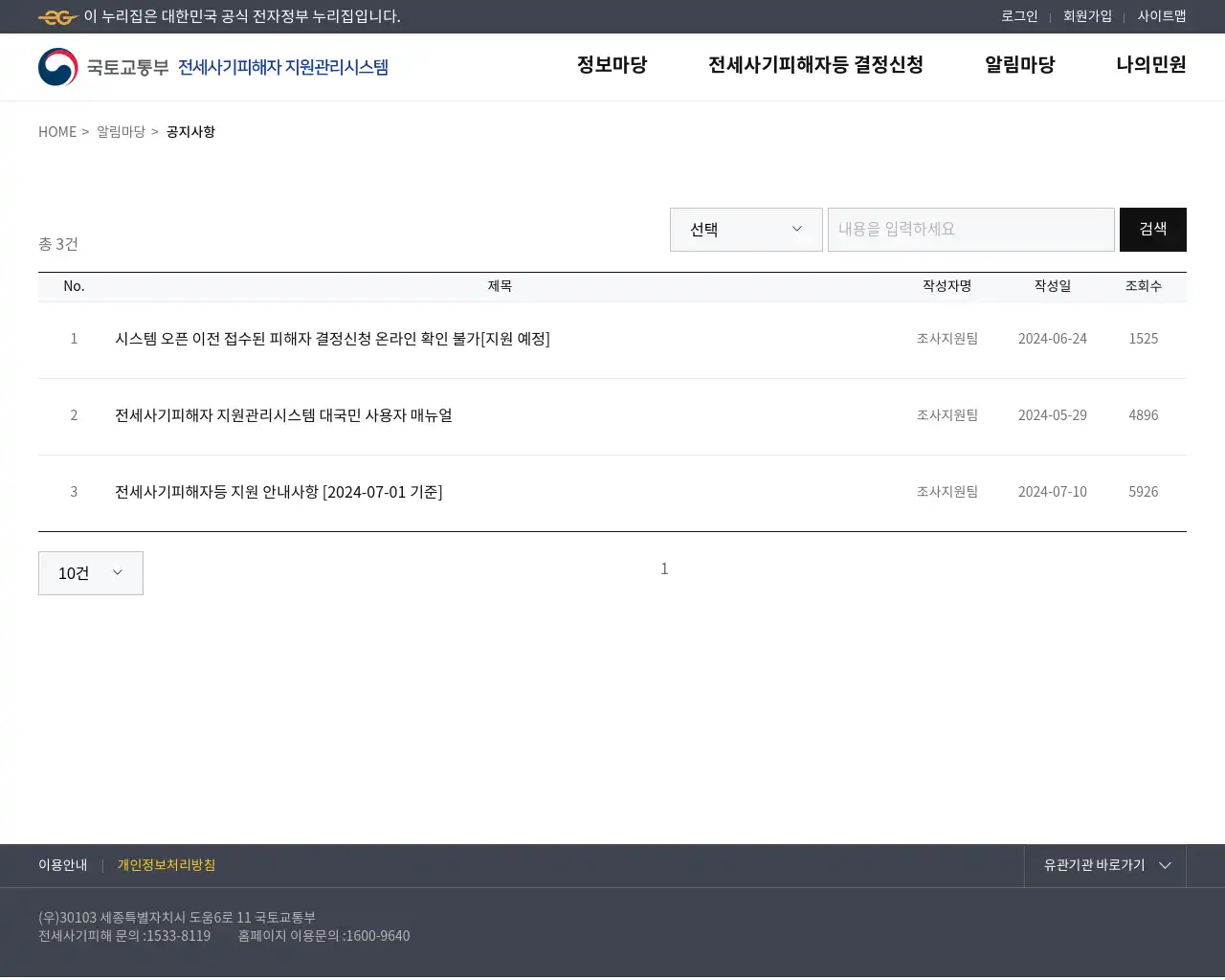Click the footer address 세종특별자치시 도움6로 11
Screen dimensions: 1225x980
[x=175, y=918]
